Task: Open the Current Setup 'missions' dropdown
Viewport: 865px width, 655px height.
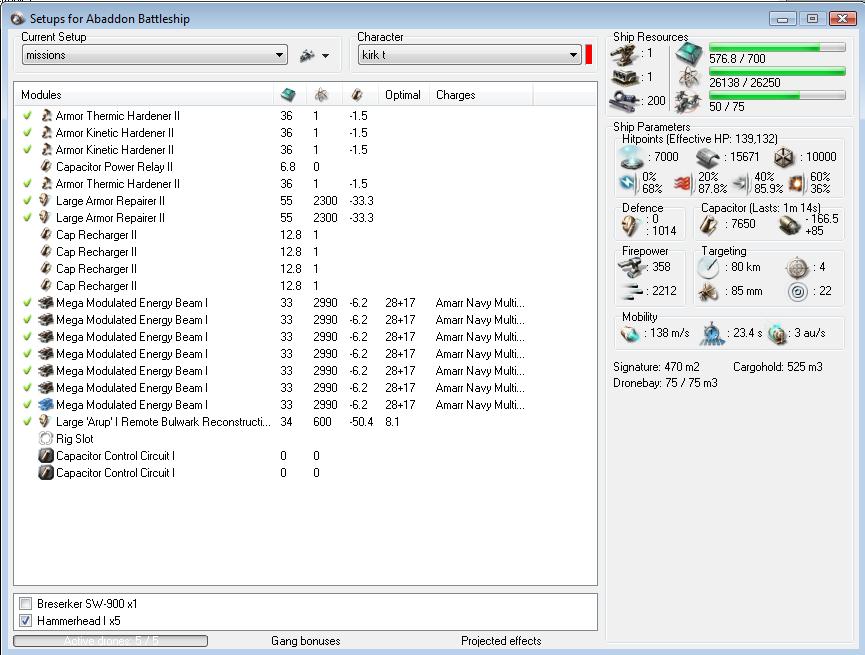Action: click(x=154, y=55)
